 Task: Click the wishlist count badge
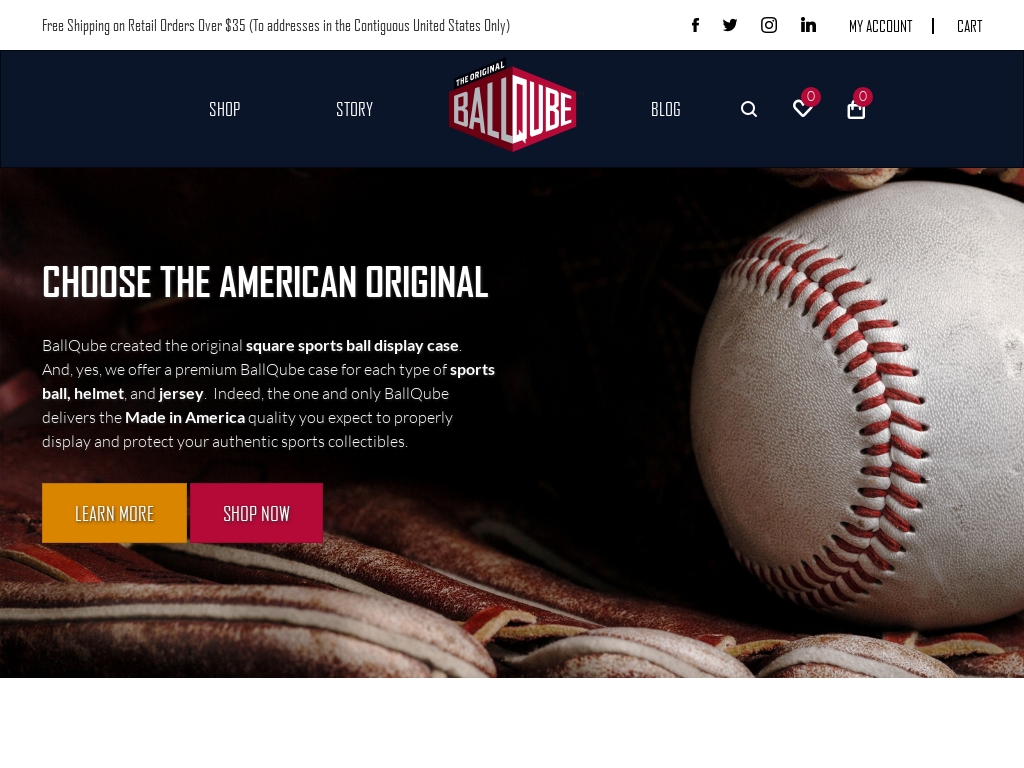point(810,97)
